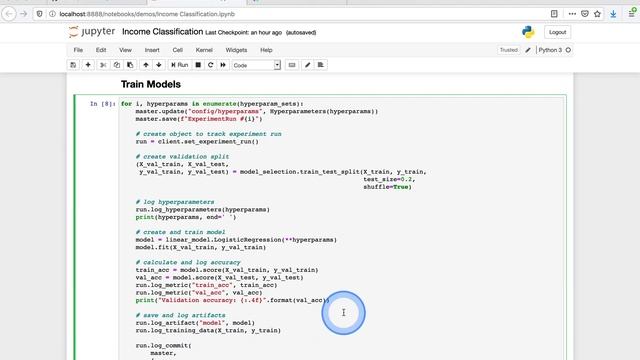Focus the localhost URL address field
The height and width of the screenshot is (360, 640).
click(147, 14)
